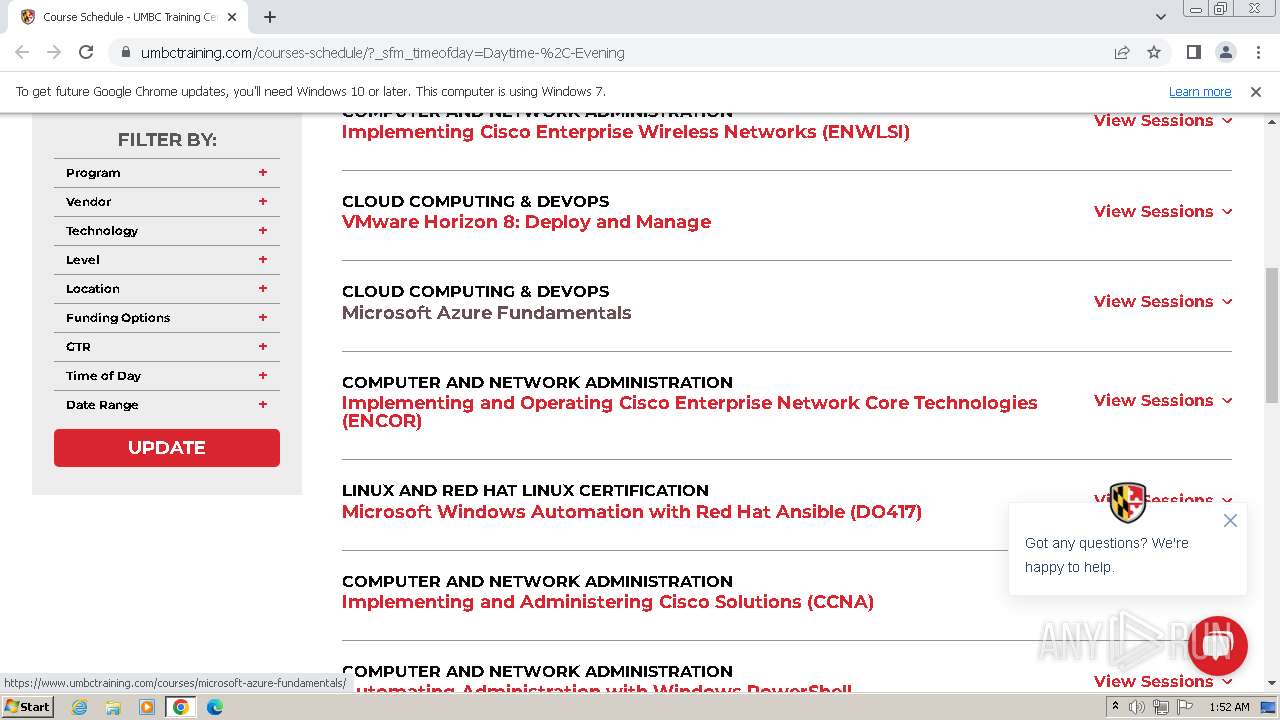Screen dimensions: 1280x720
Task: Open the Windows Automation with Red Hat Ansible course
Action: click(x=632, y=512)
